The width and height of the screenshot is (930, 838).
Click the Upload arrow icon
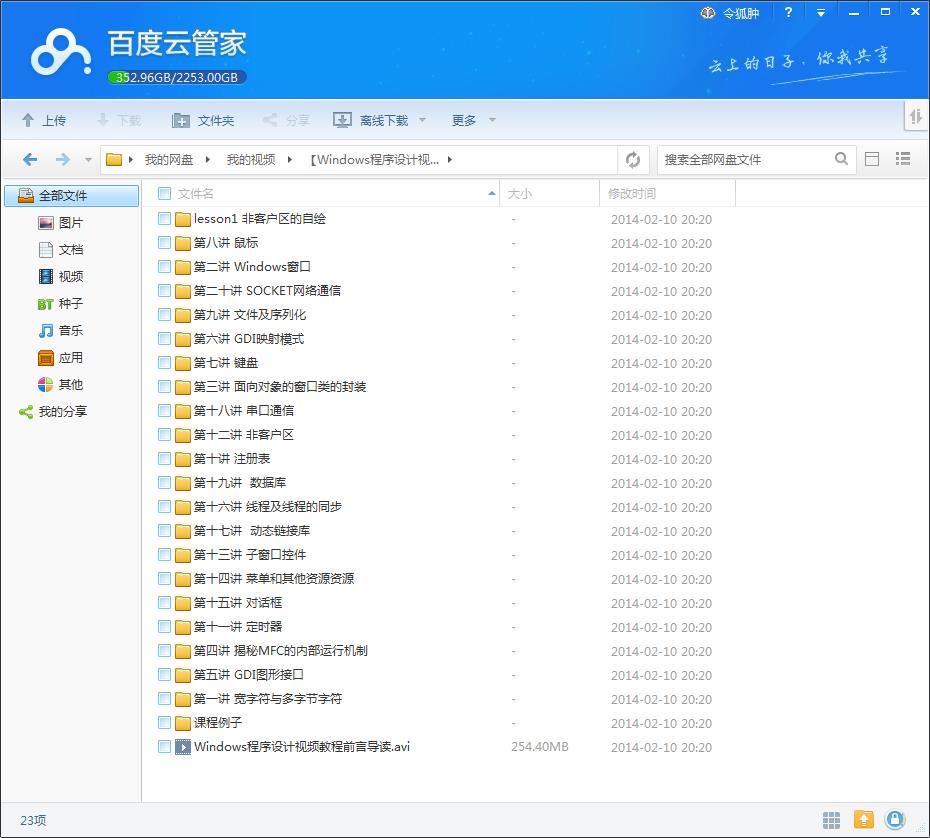(27, 120)
